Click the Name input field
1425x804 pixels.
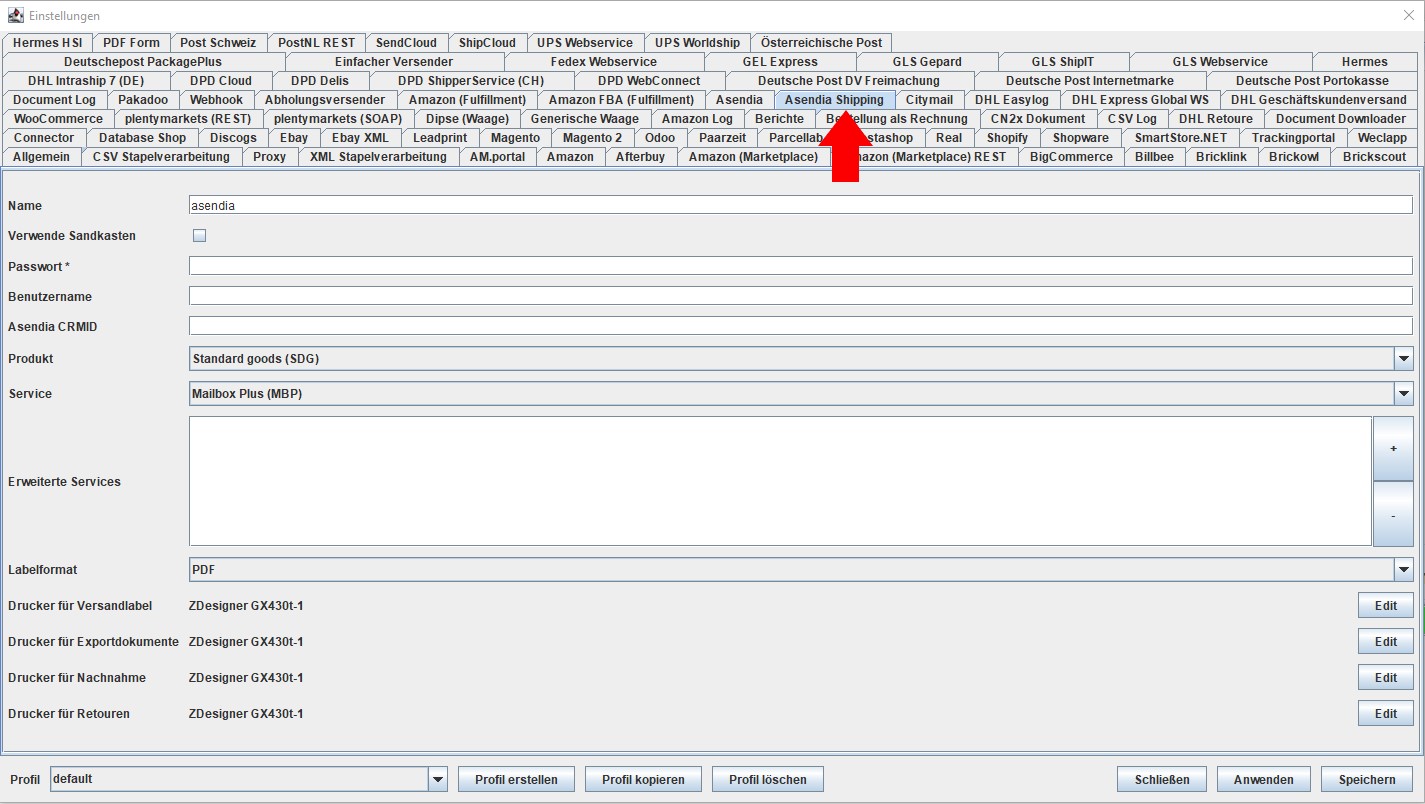[800, 205]
